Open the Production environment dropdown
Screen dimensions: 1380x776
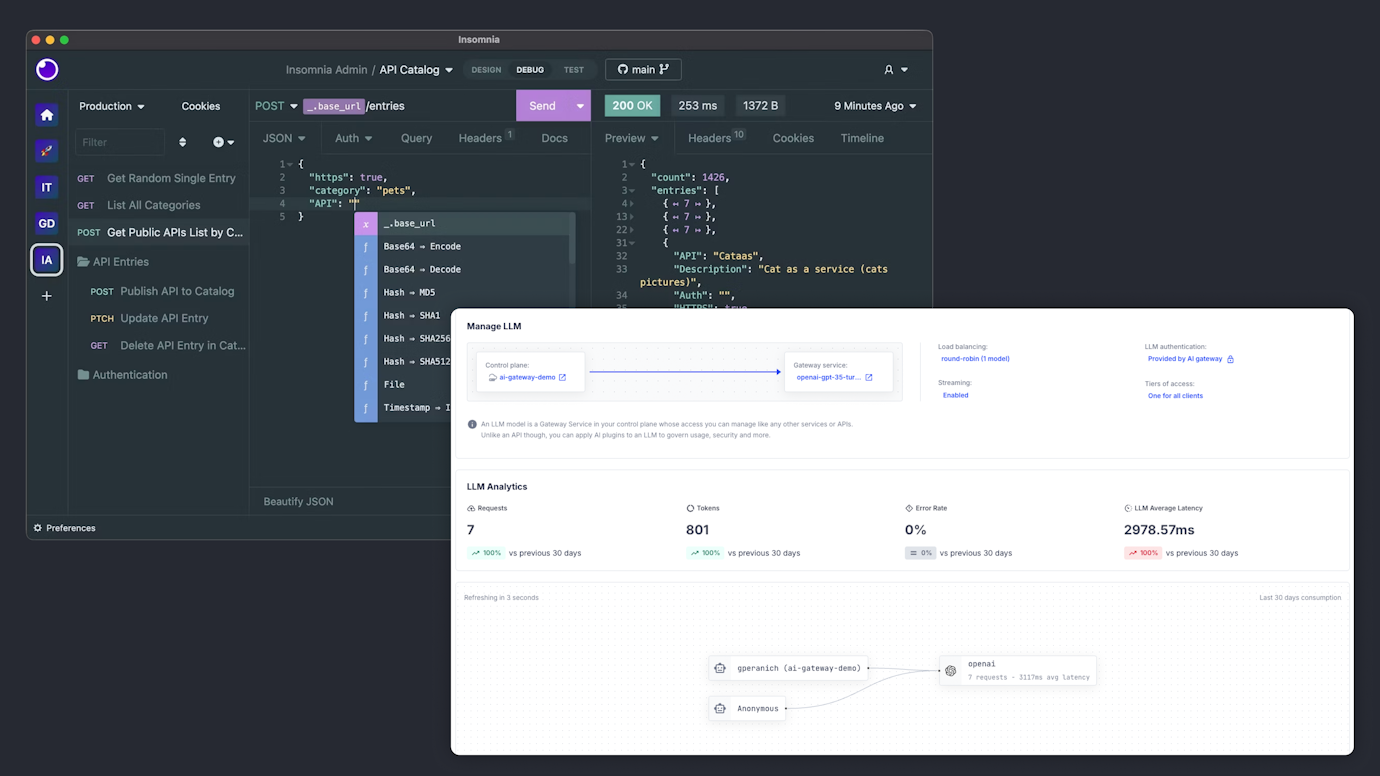112,105
